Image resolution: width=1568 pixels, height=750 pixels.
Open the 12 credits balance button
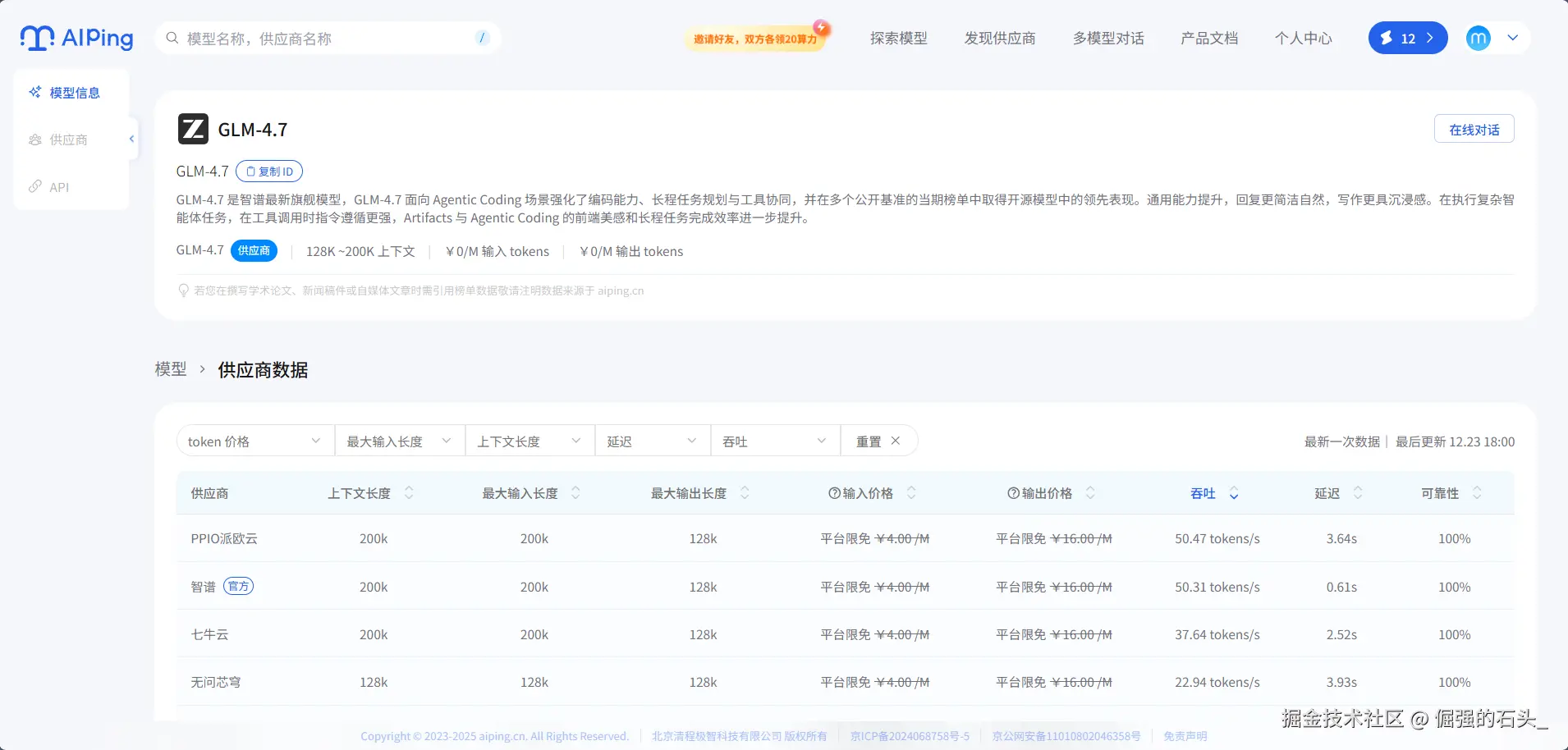(1408, 38)
